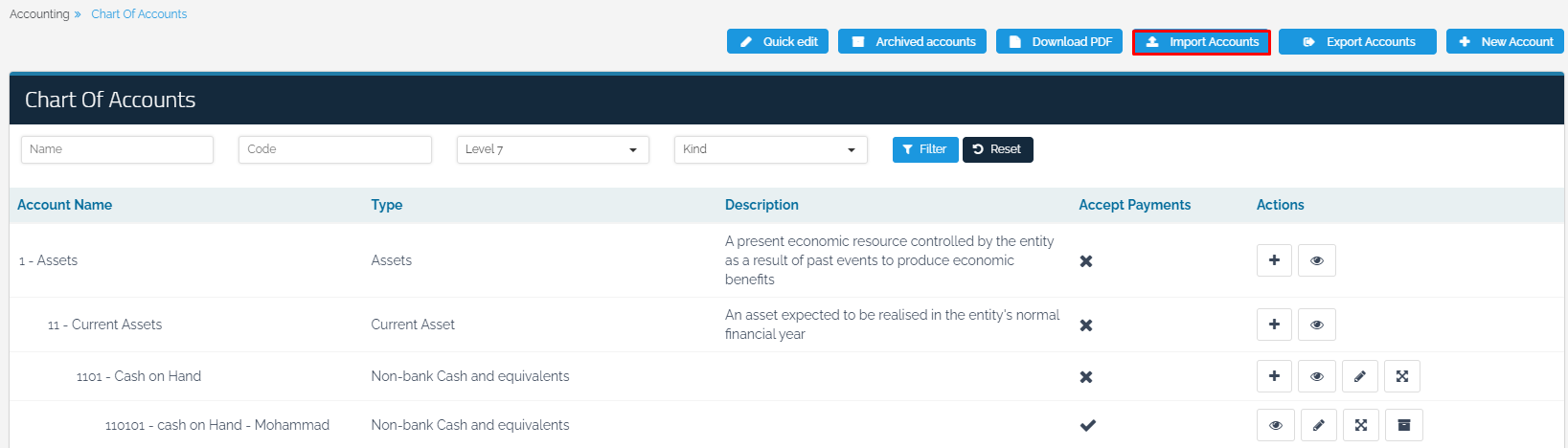This screenshot has height=448, width=1568.
Task: Edit Cash on Hand with the pencil icon
Action: (1359, 376)
